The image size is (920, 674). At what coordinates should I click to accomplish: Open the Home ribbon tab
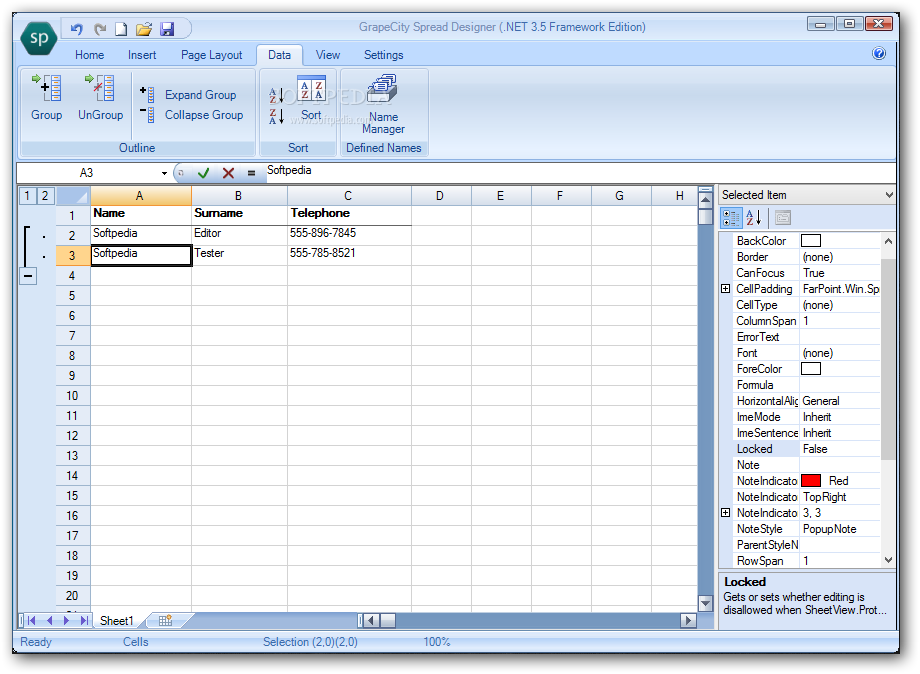(x=89, y=55)
